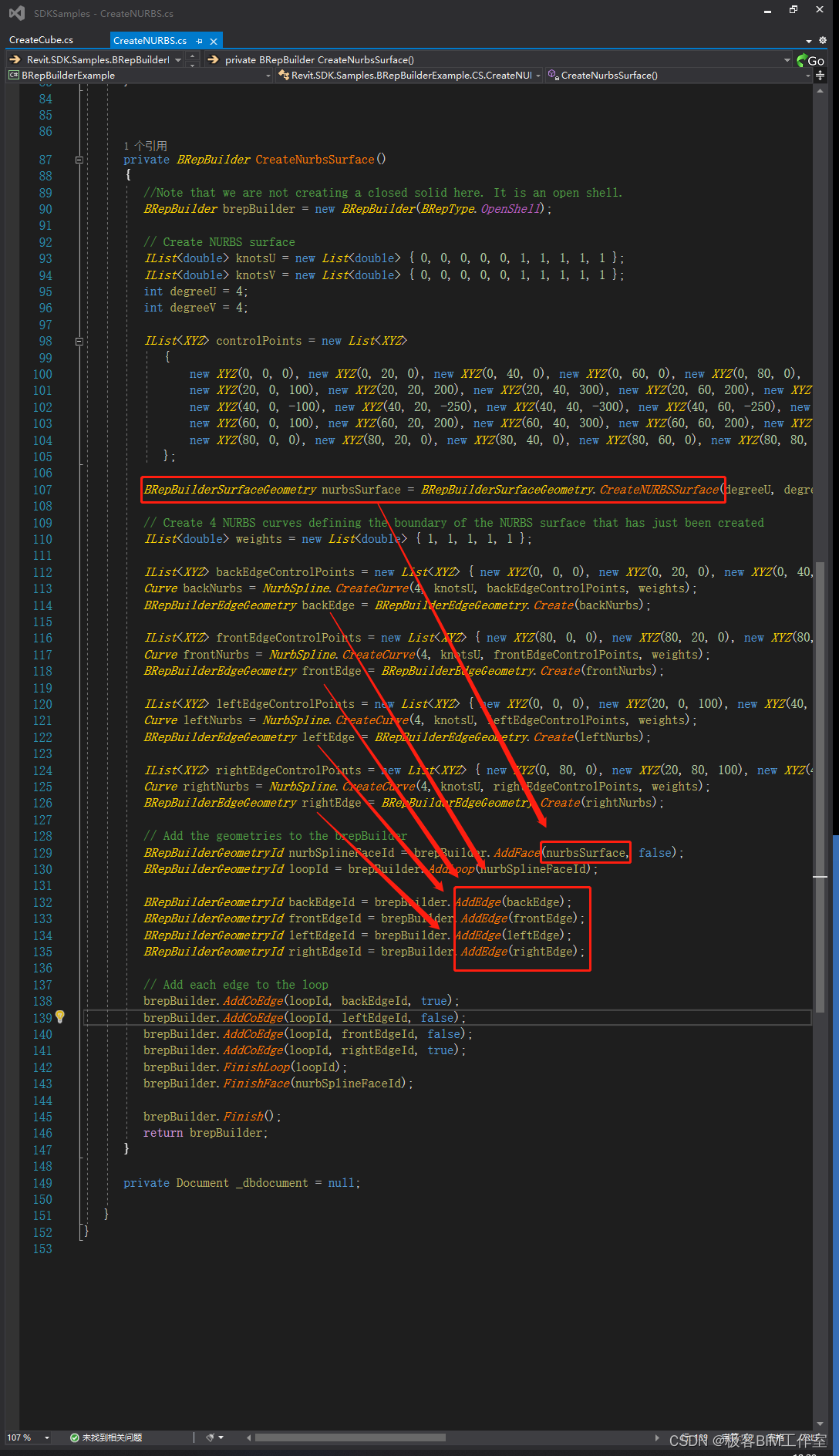Screen dimensions: 839x1456
Task: Click the CreateNURBSSurface method call on line 107
Action: click(659, 490)
